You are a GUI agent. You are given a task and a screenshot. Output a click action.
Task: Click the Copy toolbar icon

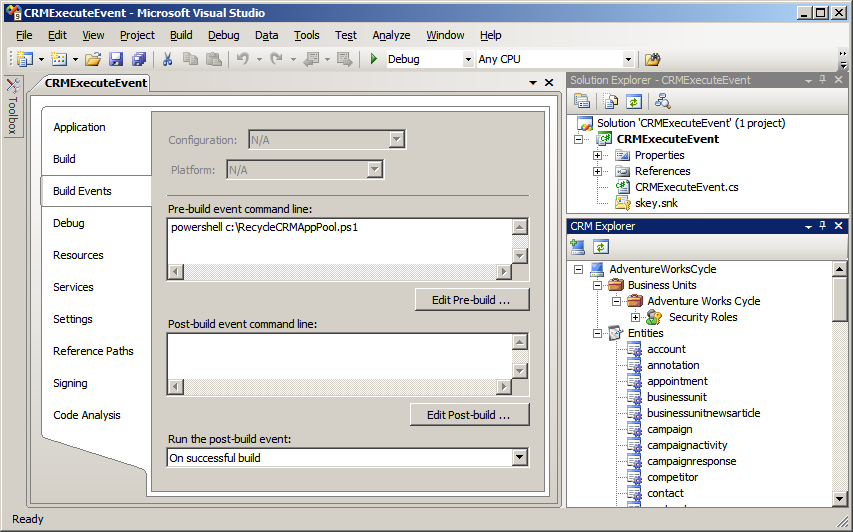click(190, 59)
